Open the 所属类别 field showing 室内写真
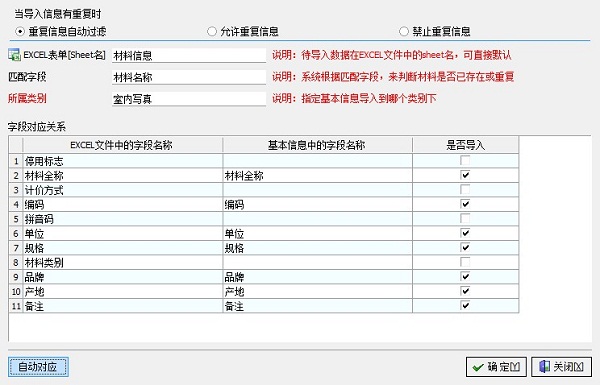 coord(189,99)
